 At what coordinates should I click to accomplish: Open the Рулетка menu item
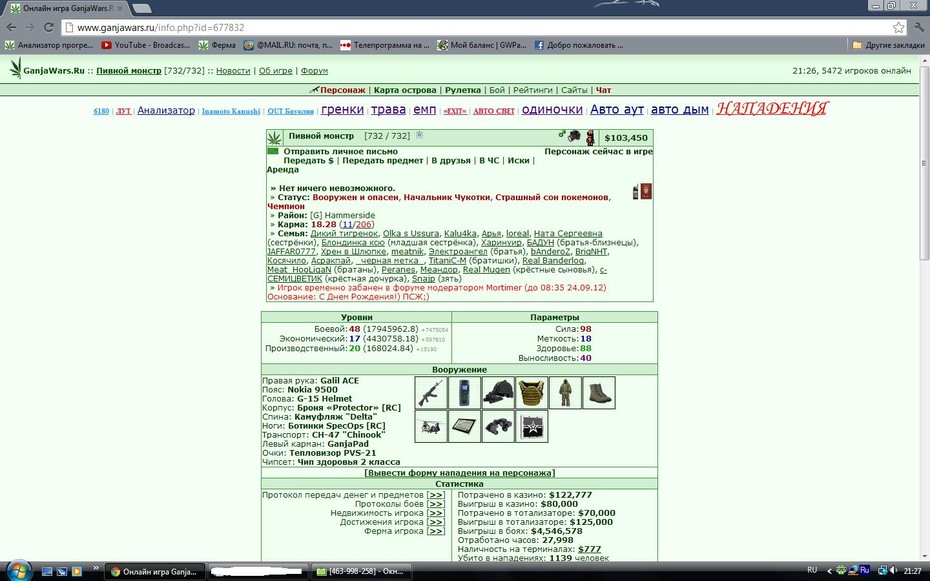pyautogui.click(x=463, y=90)
